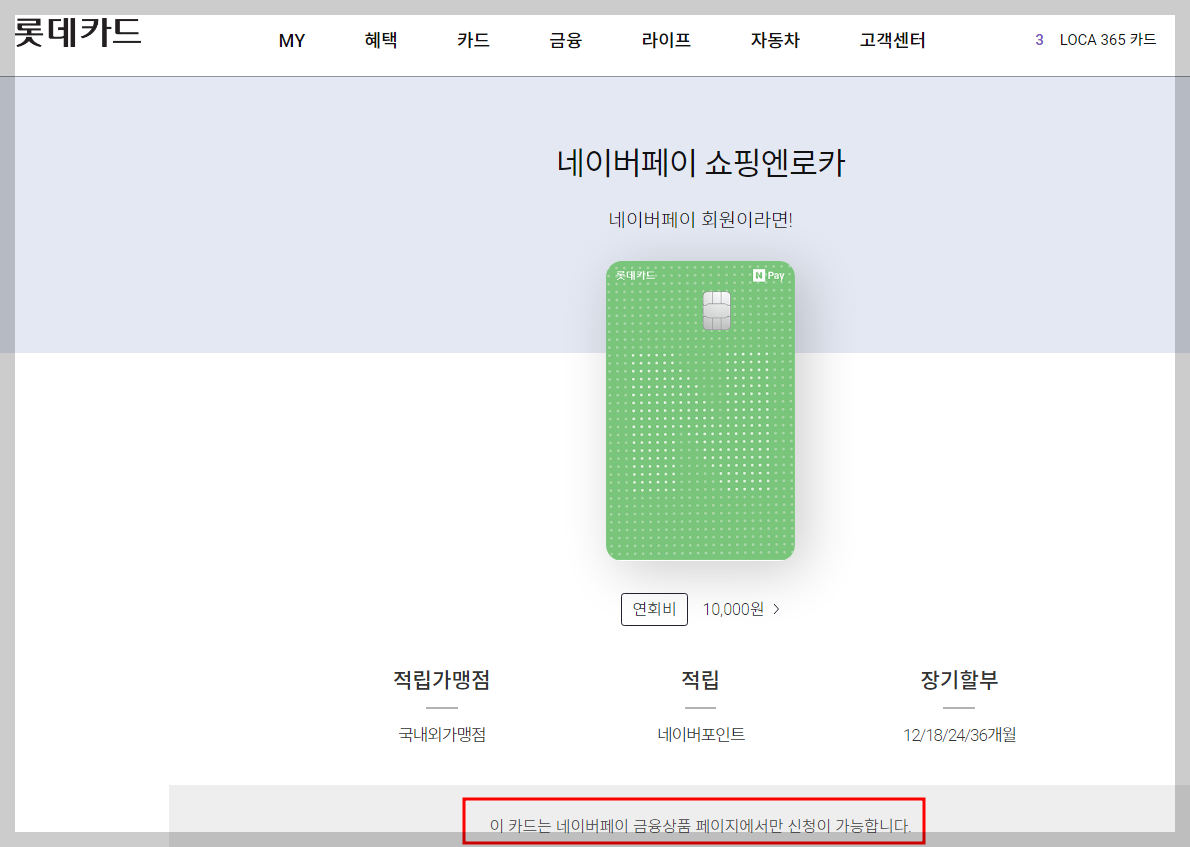Open the 라이프 menu
The image size is (1190, 847).
pyautogui.click(x=666, y=40)
